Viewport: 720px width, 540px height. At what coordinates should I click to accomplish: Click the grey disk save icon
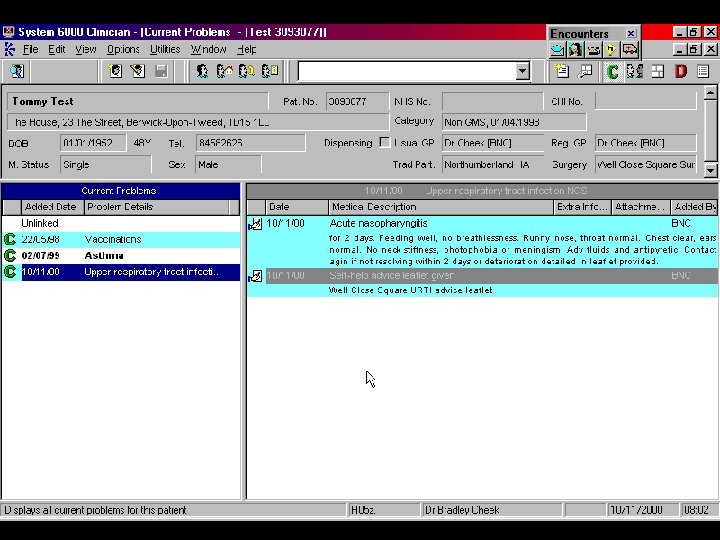(x=161, y=71)
